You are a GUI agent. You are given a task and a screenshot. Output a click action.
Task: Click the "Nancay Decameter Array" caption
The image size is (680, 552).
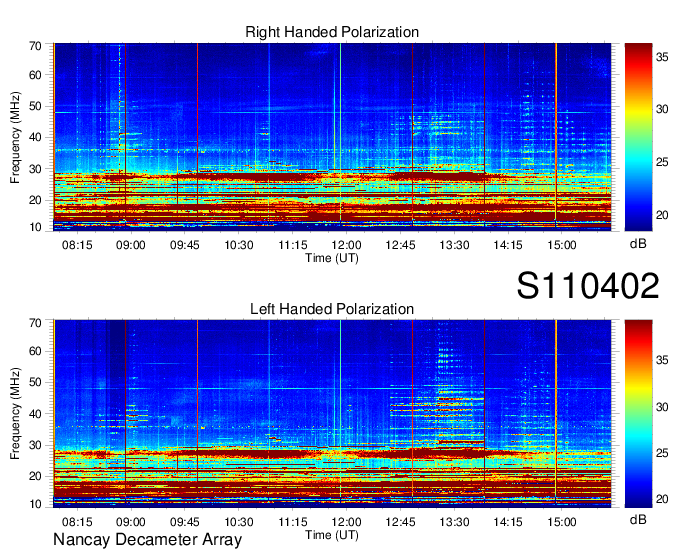147,539
